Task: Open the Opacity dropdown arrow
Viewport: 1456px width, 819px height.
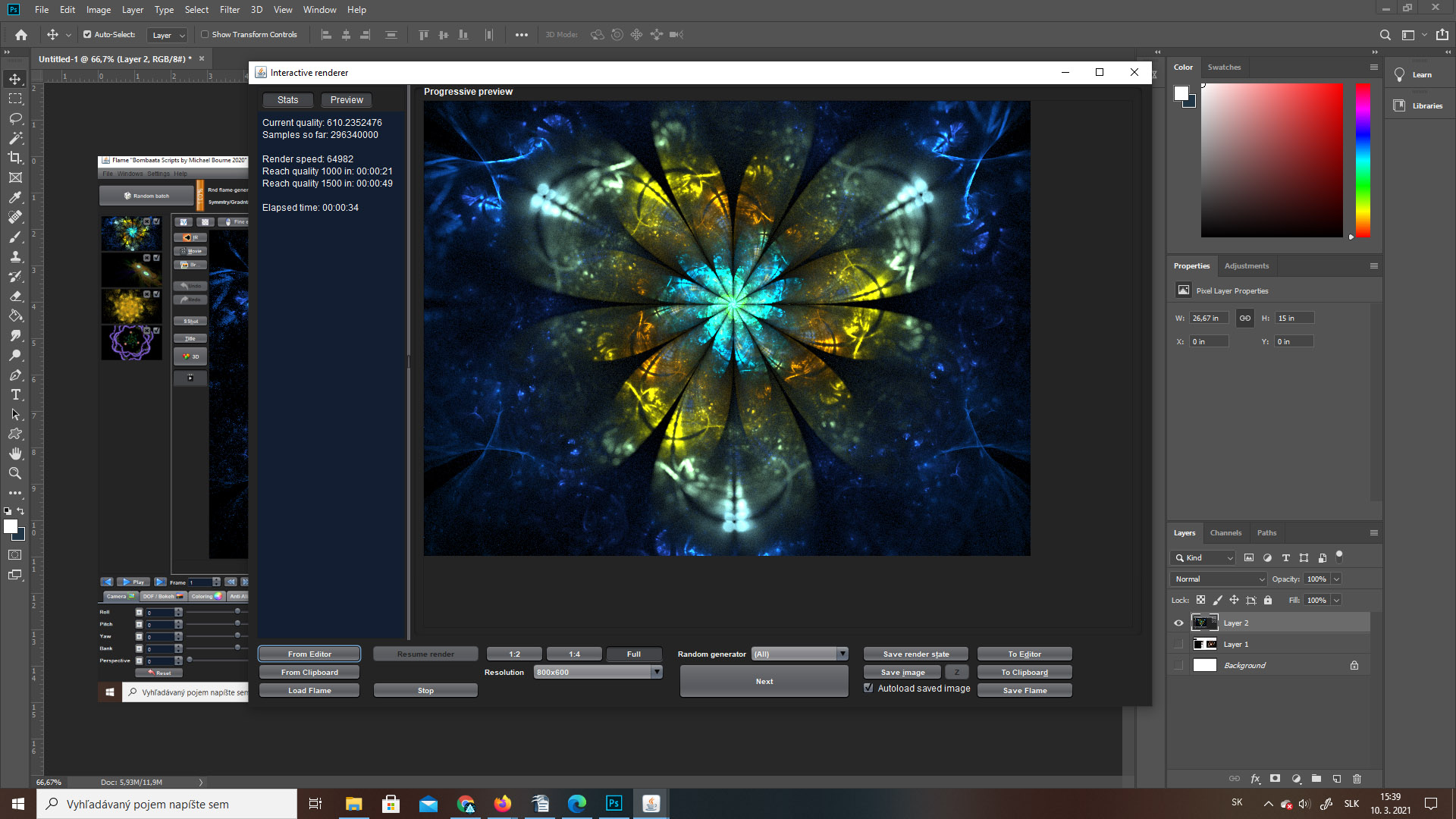Action: tap(1336, 579)
